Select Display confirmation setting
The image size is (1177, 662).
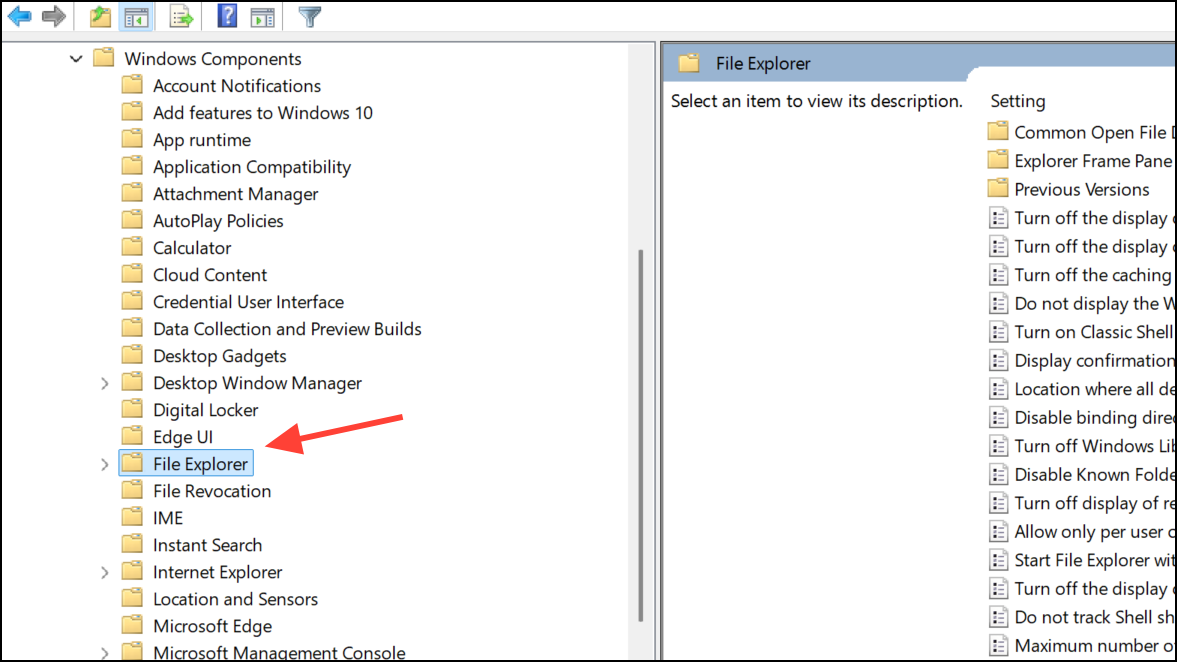(1094, 360)
